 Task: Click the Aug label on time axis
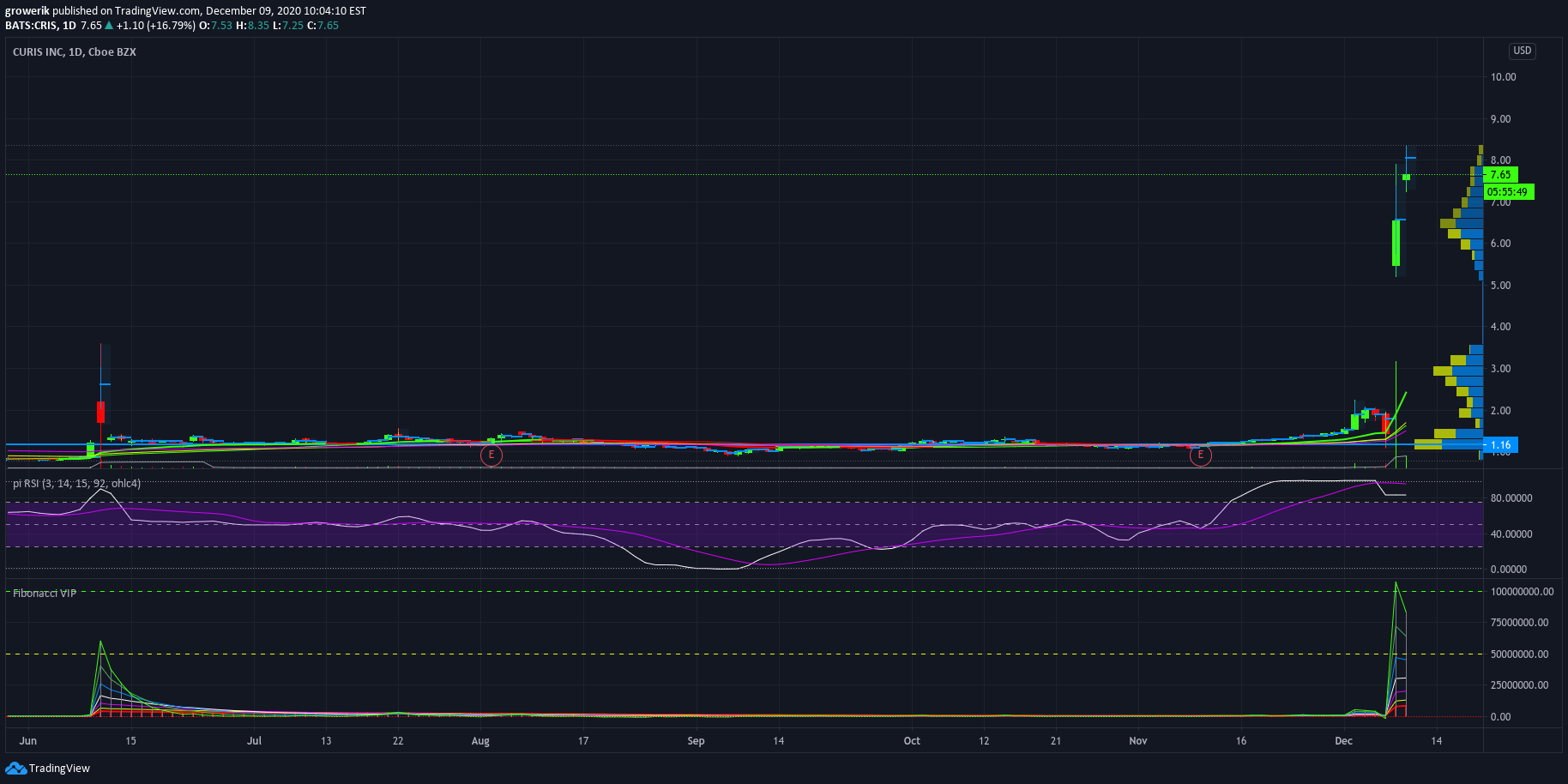pyautogui.click(x=480, y=740)
